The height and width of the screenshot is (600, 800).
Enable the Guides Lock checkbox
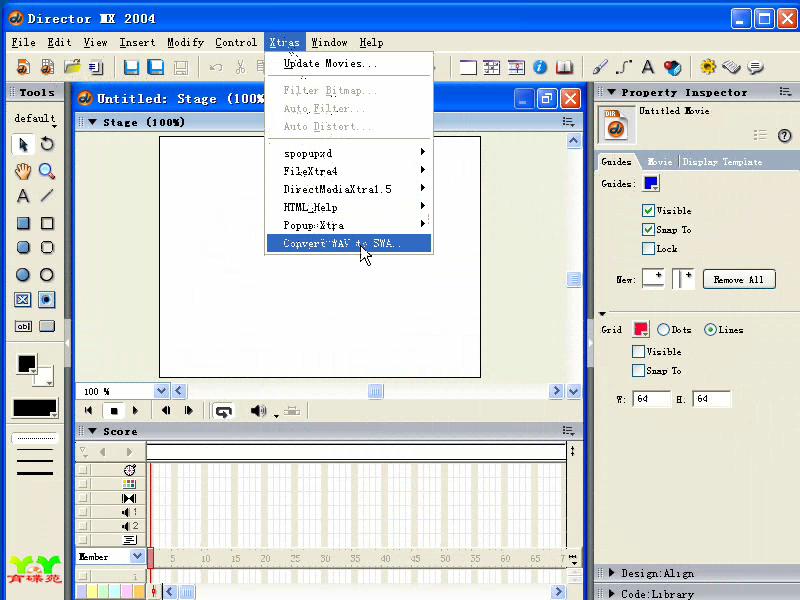[648, 248]
